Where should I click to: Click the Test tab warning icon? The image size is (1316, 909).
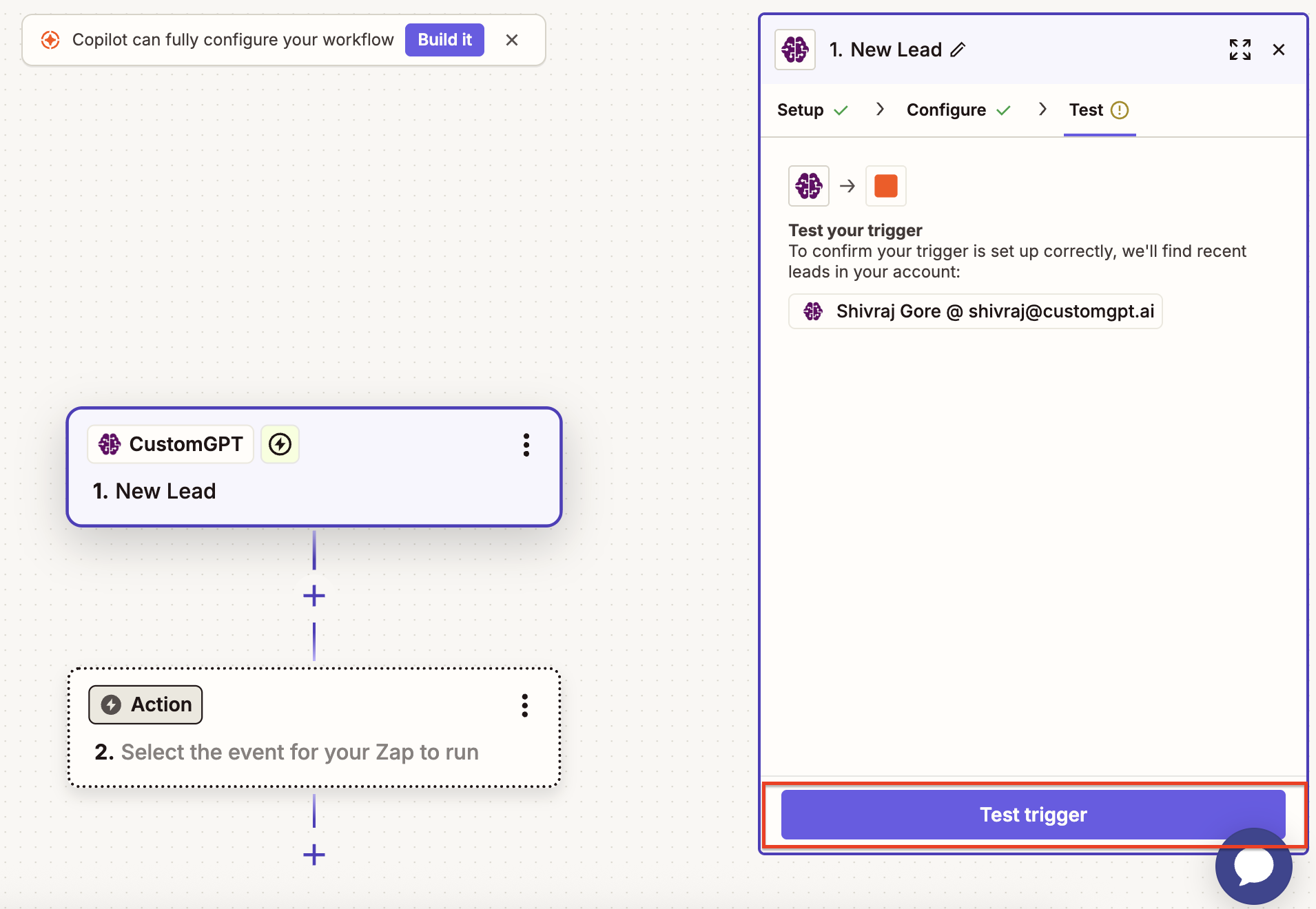1120,110
